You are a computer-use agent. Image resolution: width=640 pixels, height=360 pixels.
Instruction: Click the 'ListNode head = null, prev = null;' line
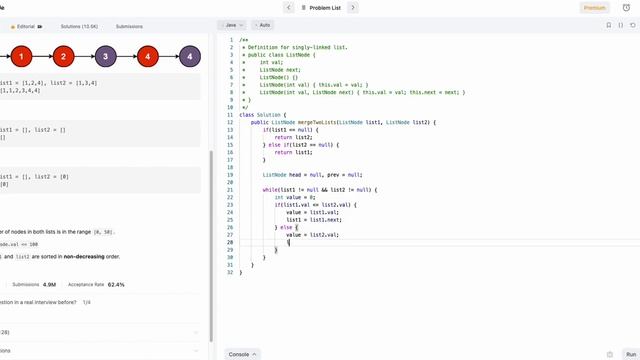click(312, 175)
